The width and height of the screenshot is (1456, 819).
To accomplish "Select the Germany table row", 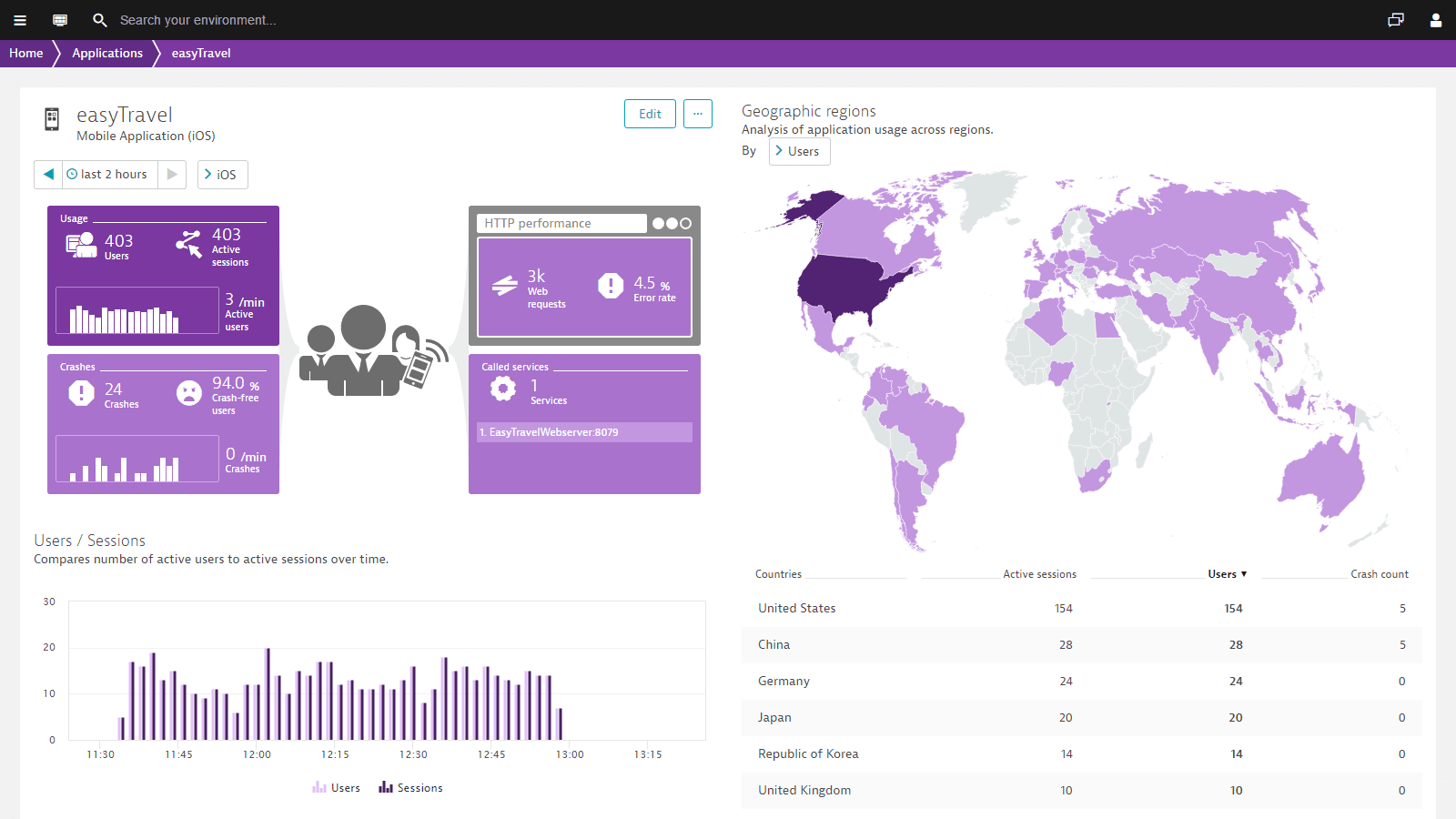I will [1082, 682].
